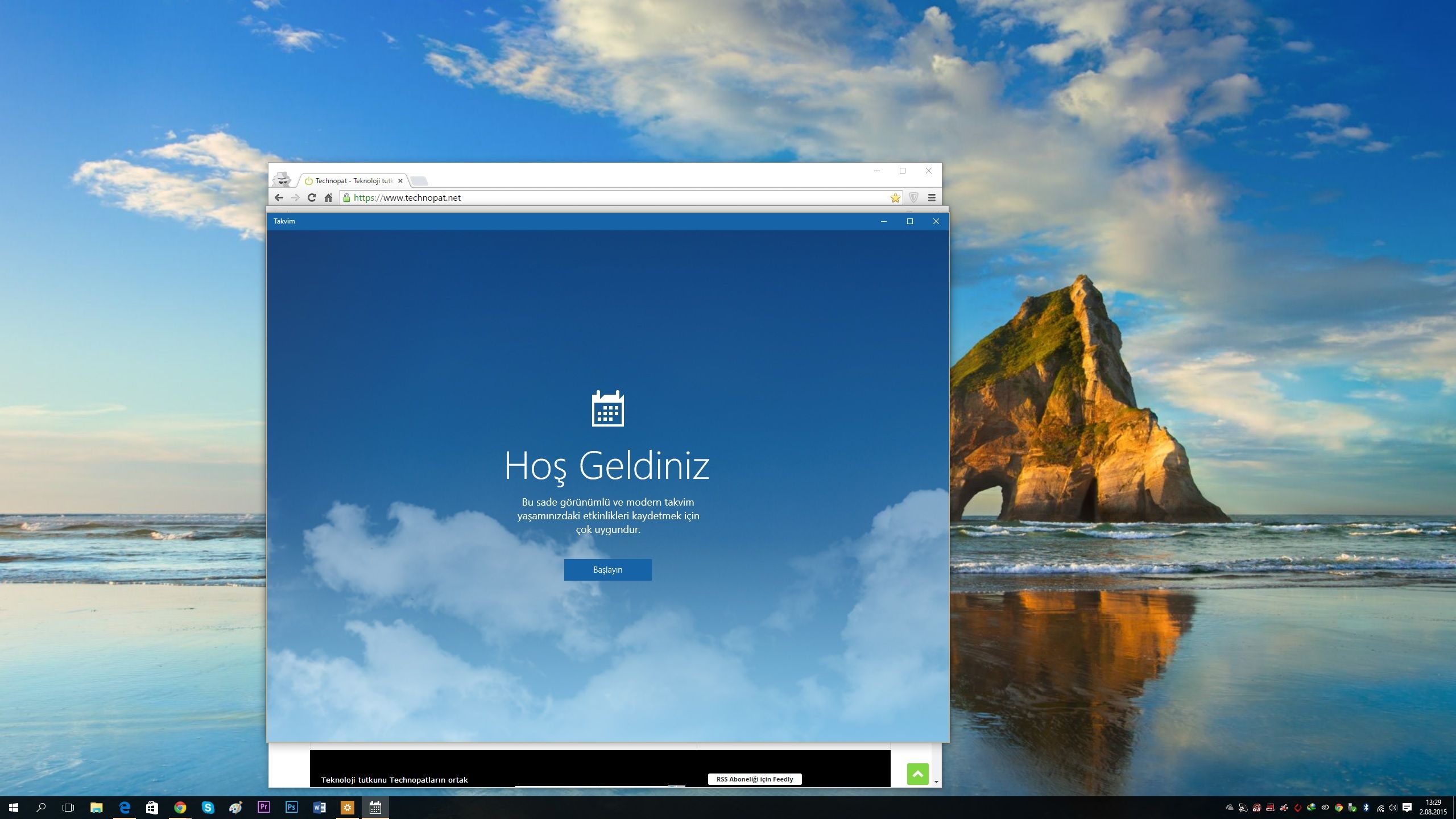Open the Action Center notifications icon

click(1407, 808)
